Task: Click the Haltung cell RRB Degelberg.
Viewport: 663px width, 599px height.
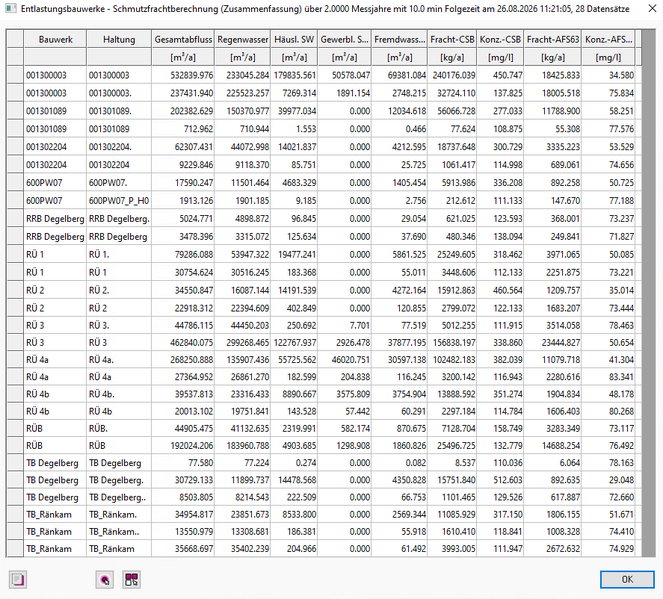Action: tap(119, 236)
